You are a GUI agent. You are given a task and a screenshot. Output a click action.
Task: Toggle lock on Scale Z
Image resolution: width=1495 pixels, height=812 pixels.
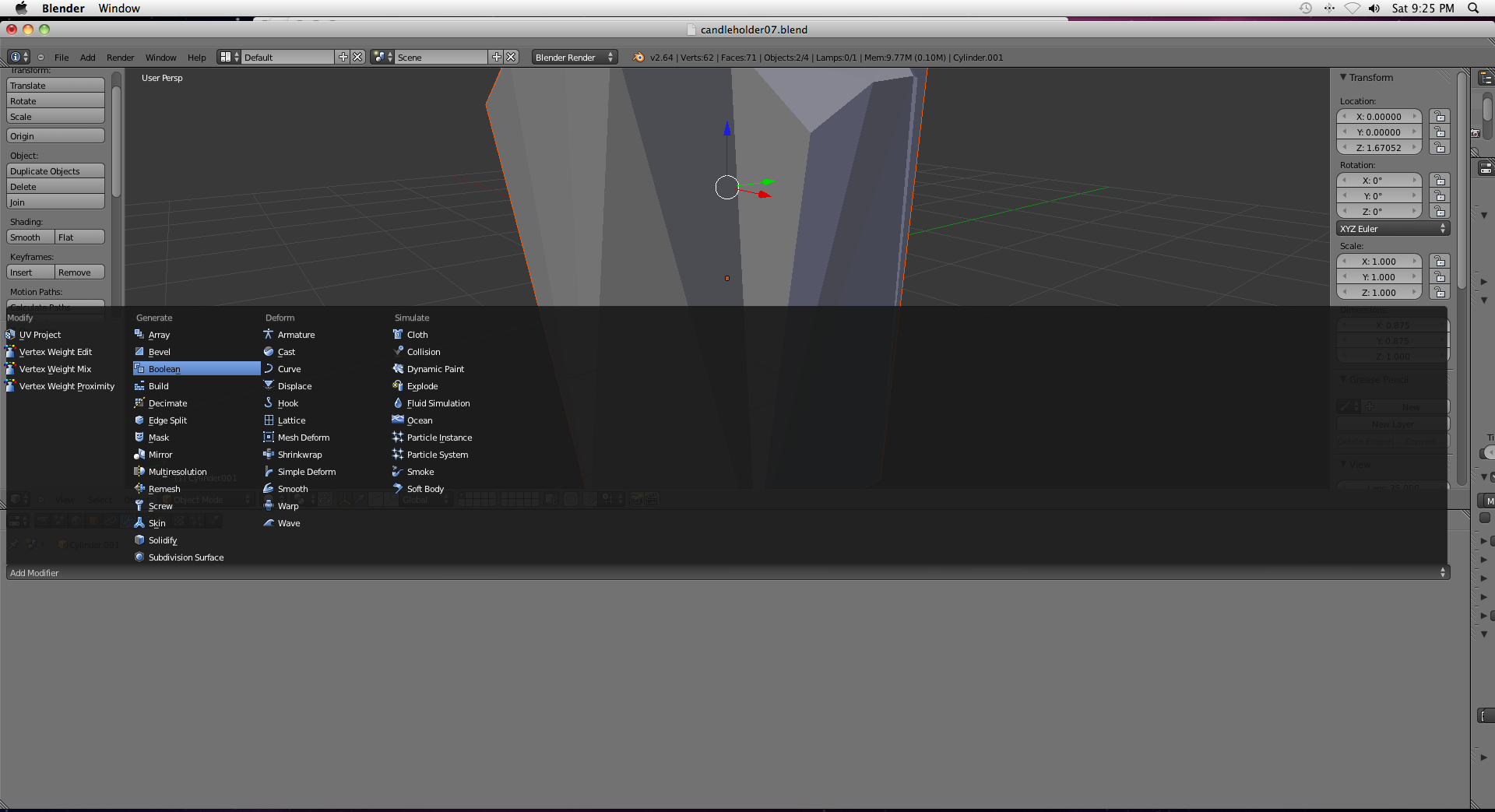[1440, 293]
